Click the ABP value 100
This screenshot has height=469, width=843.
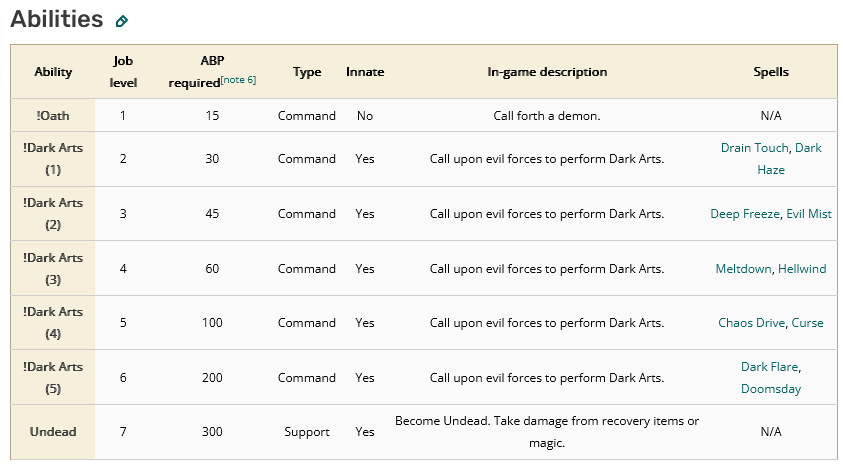pos(212,323)
